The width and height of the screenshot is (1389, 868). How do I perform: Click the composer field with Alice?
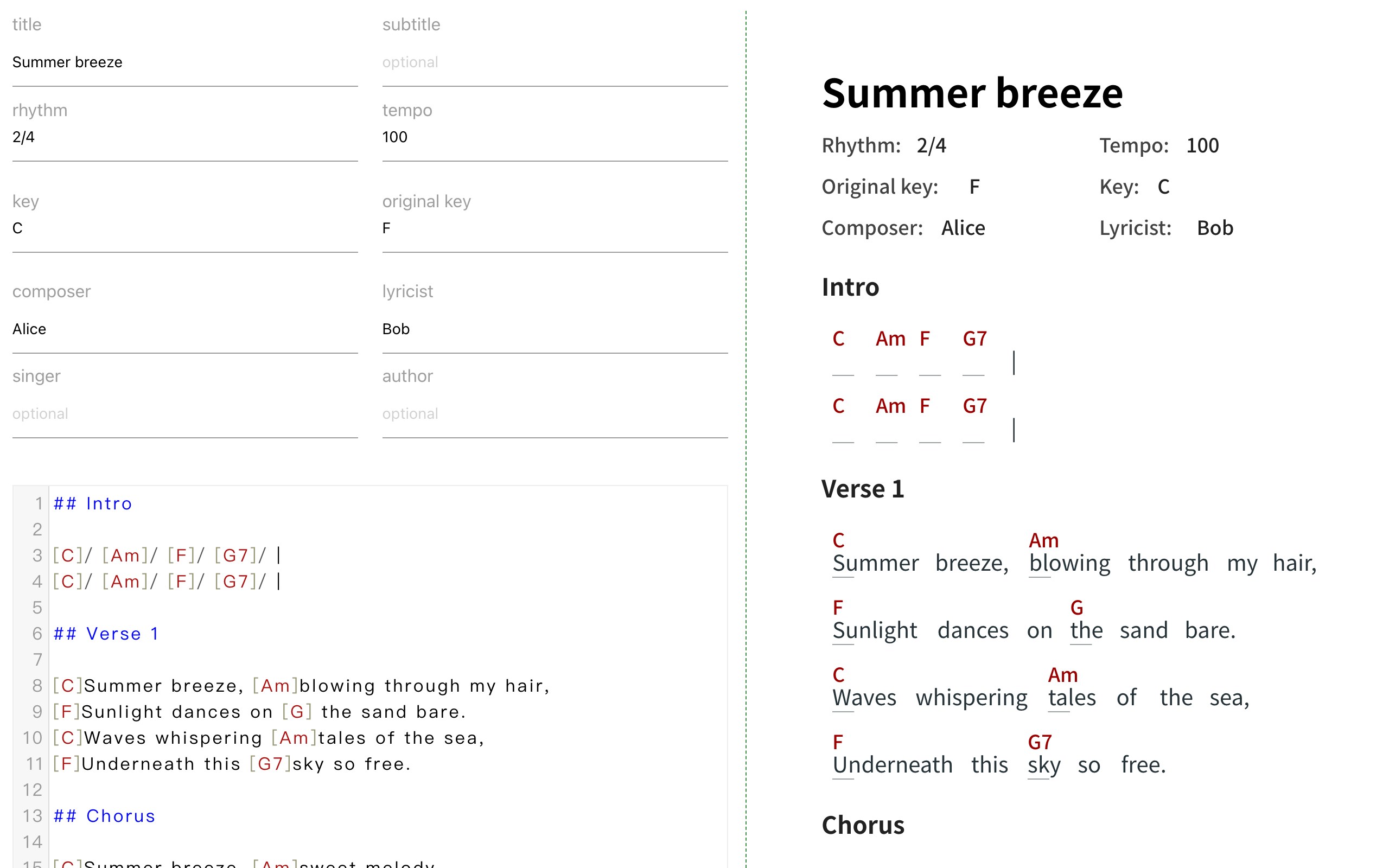185,329
